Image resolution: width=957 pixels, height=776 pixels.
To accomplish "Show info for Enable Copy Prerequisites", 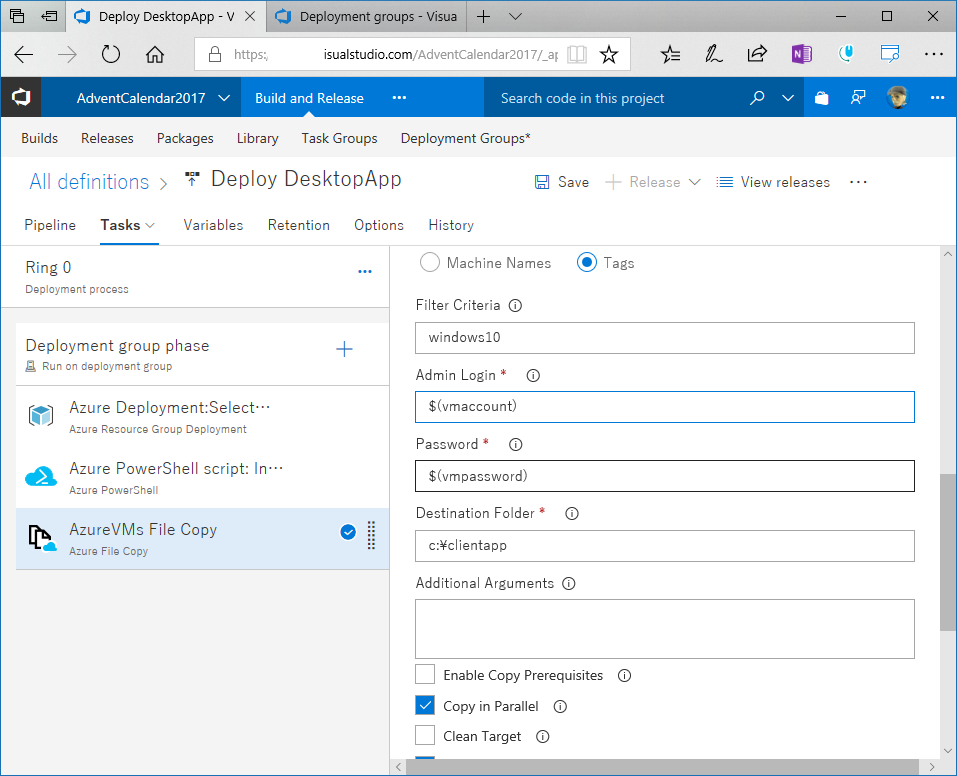I will (624, 676).
